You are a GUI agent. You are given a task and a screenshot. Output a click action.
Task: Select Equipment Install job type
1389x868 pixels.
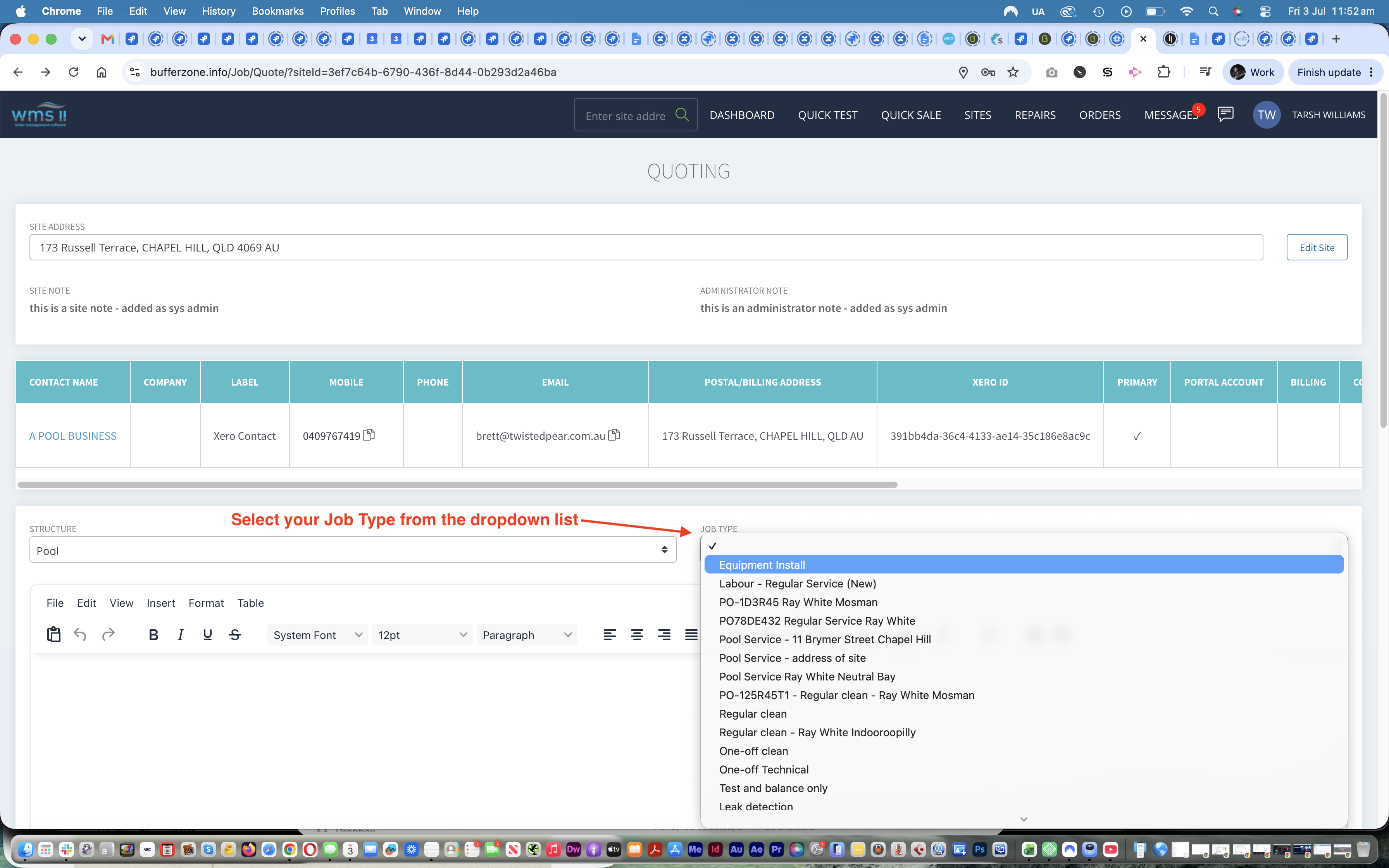(x=1024, y=564)
